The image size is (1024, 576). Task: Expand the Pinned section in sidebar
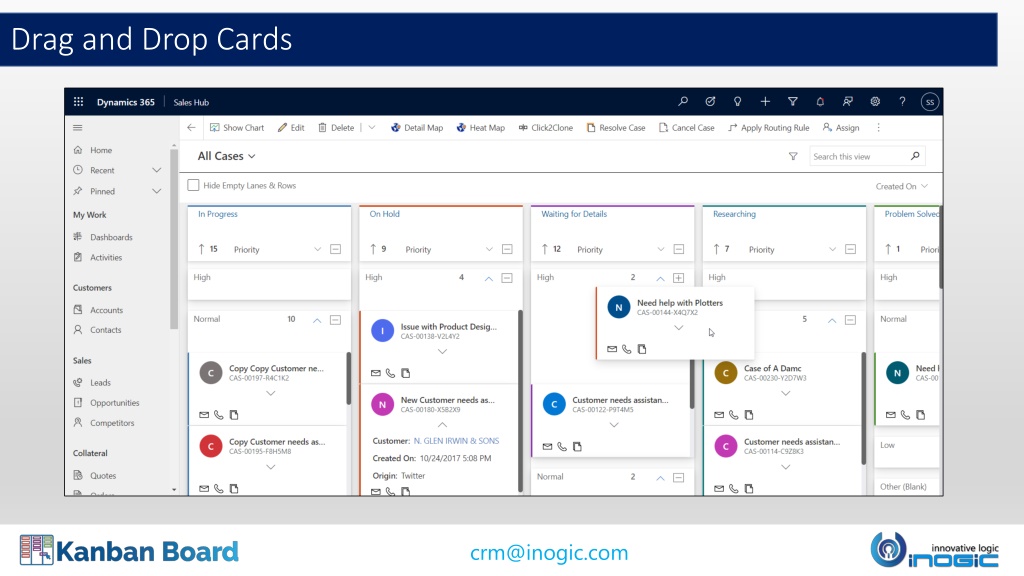(157, 191)
